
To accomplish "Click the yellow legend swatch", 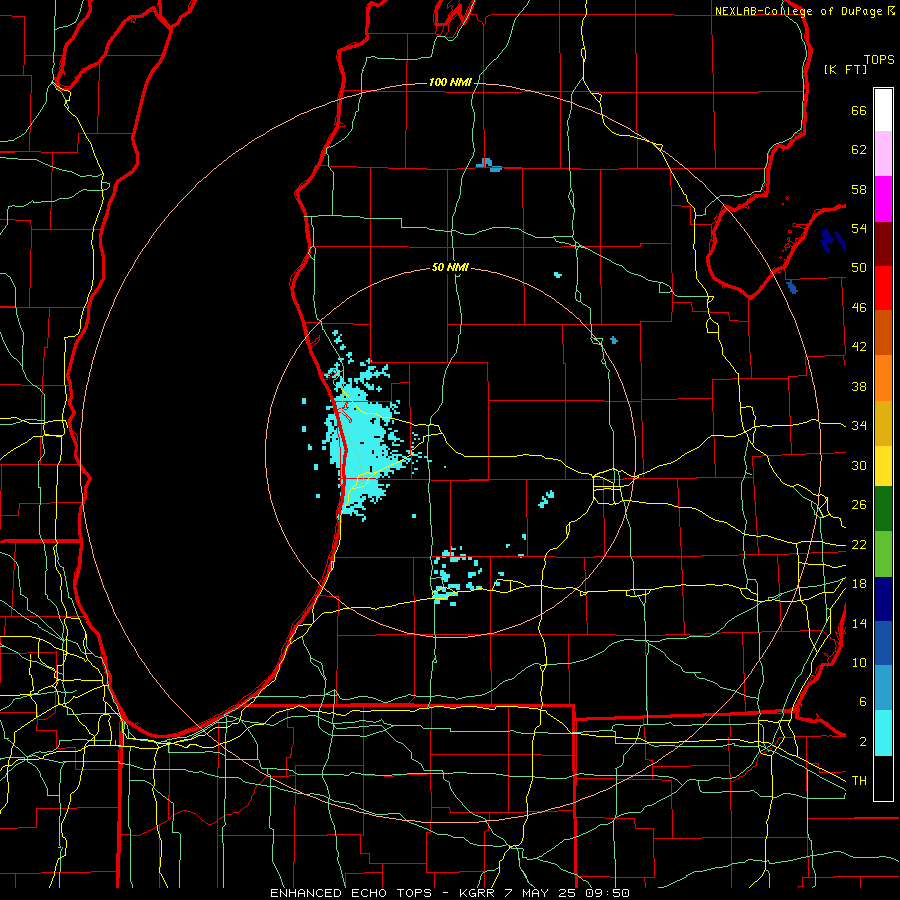I will pyautogui.click(x=883, y=466).
